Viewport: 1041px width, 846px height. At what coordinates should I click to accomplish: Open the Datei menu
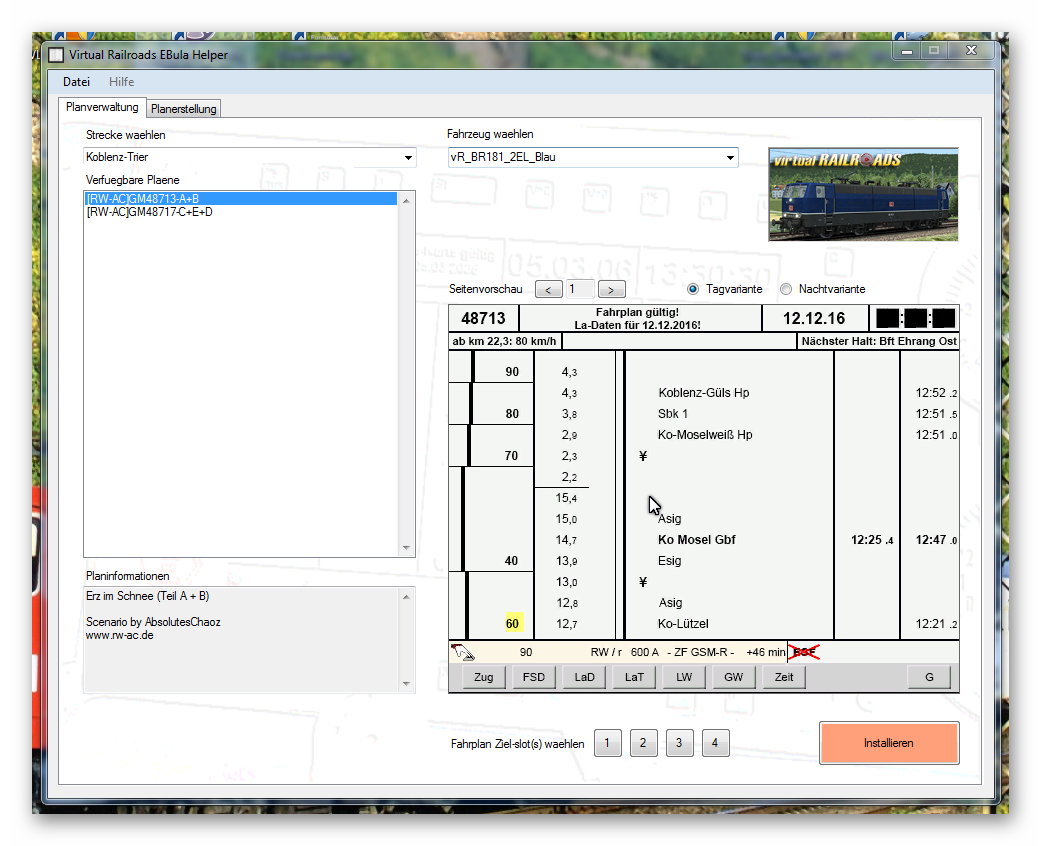click(x=76, y=82)
